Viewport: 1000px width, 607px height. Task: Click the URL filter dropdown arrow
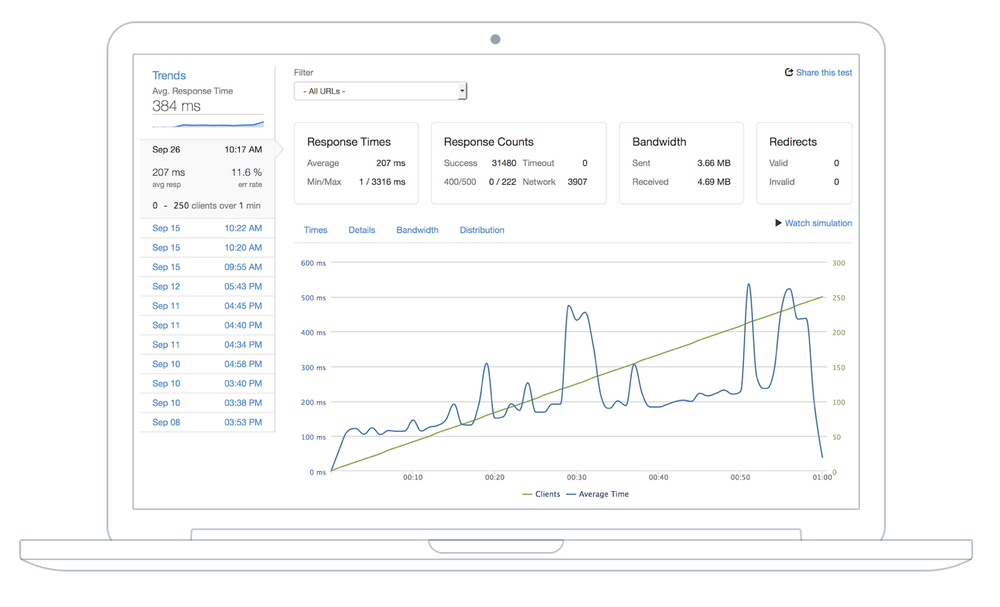(x=461, y=90)
